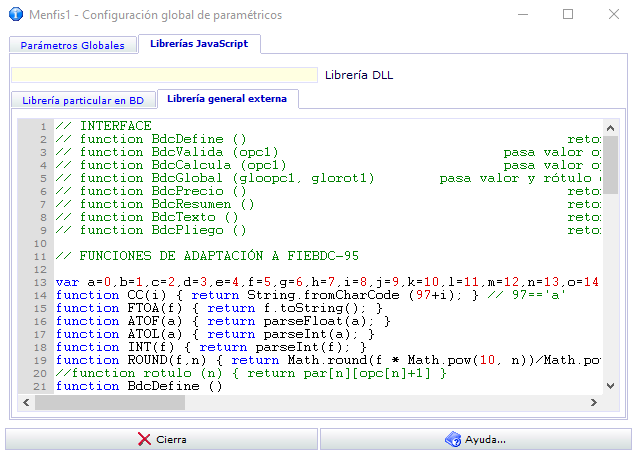Click 'function CC(i)' on line 14
637x455 pixels.
point(111,295)
